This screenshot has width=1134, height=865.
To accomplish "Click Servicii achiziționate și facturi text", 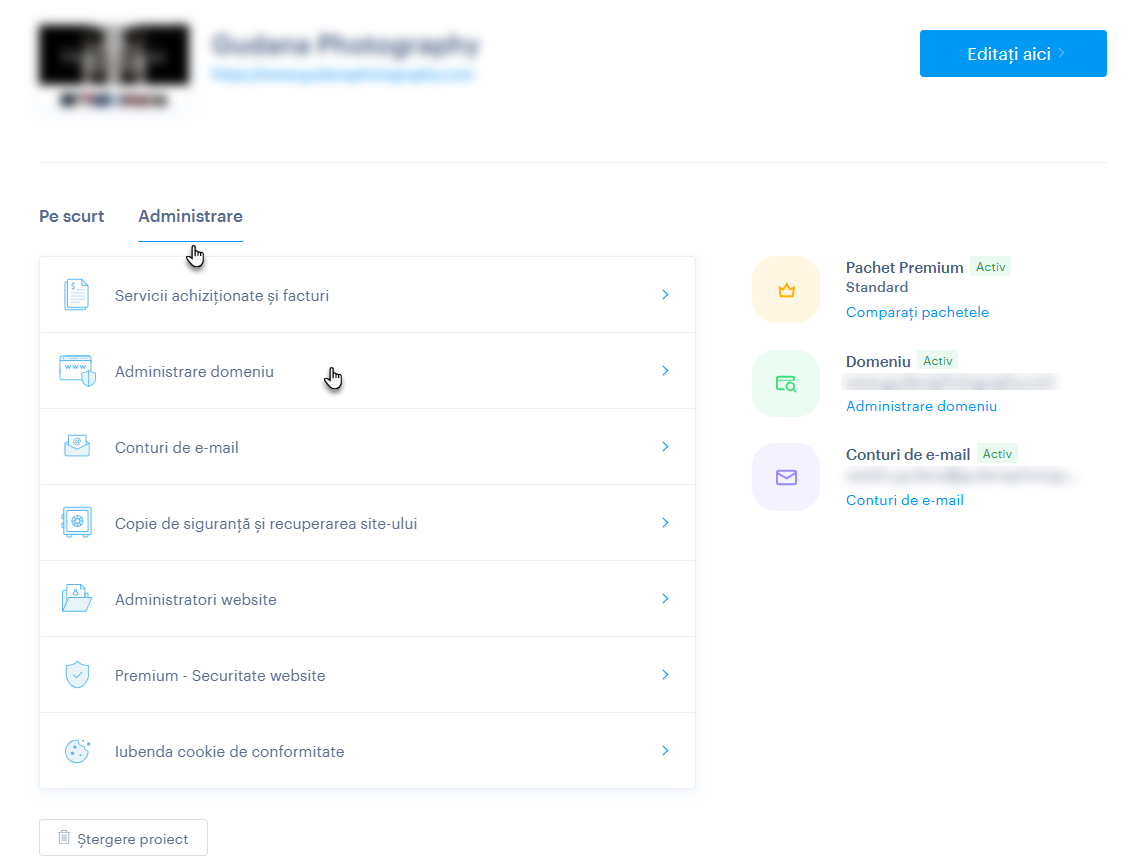I will point(222,296).
